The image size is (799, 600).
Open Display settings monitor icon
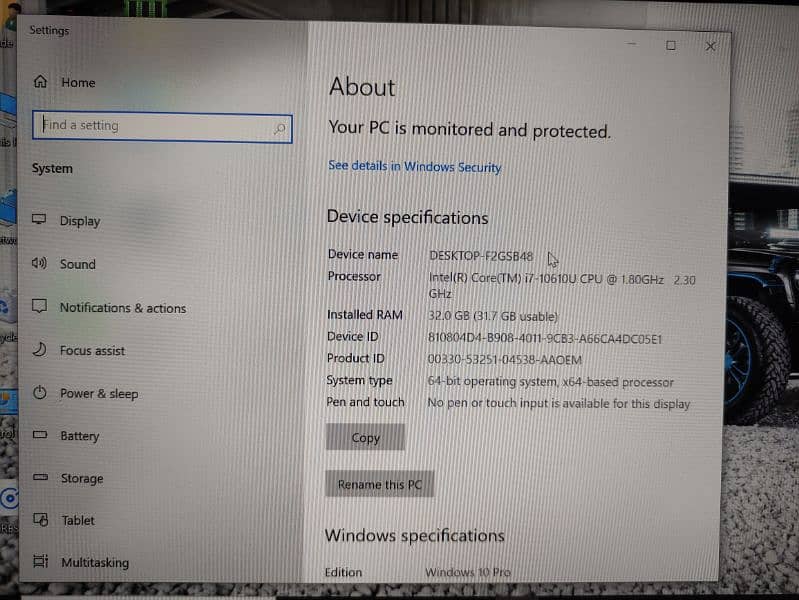[39, 220]
